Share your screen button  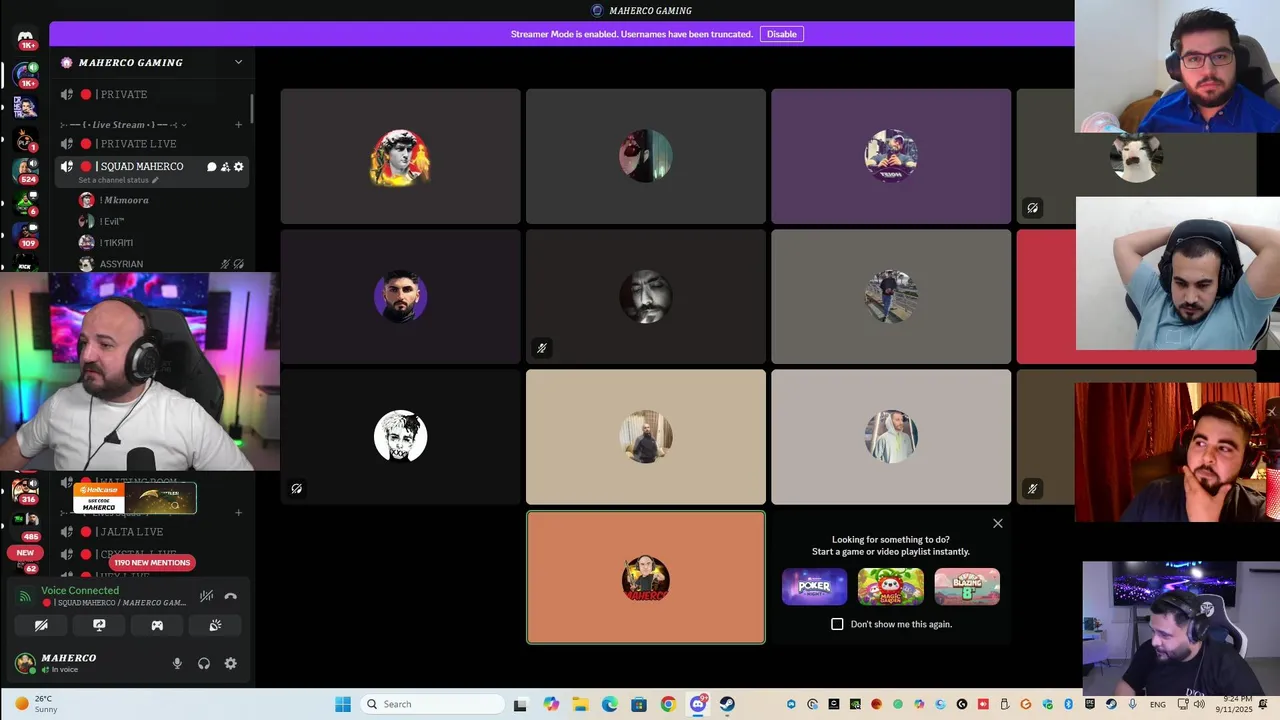pos(99,625)
